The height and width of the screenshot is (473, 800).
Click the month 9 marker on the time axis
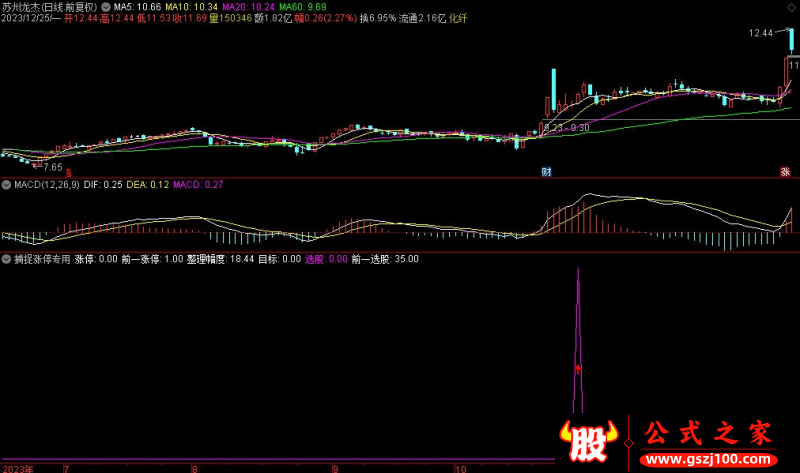coord(335,469)
